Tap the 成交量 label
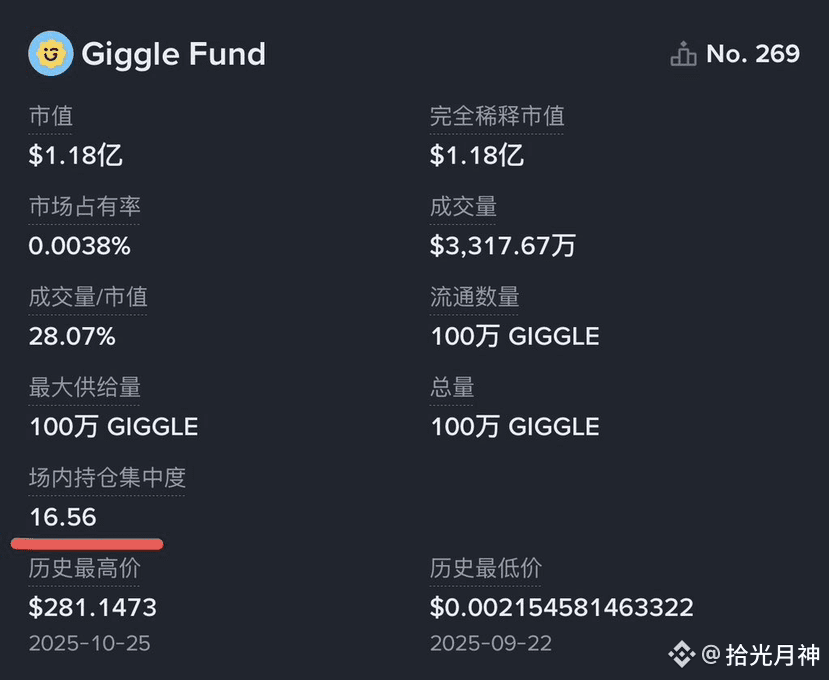This screenshot has width=829, height=680. point(463,207)
